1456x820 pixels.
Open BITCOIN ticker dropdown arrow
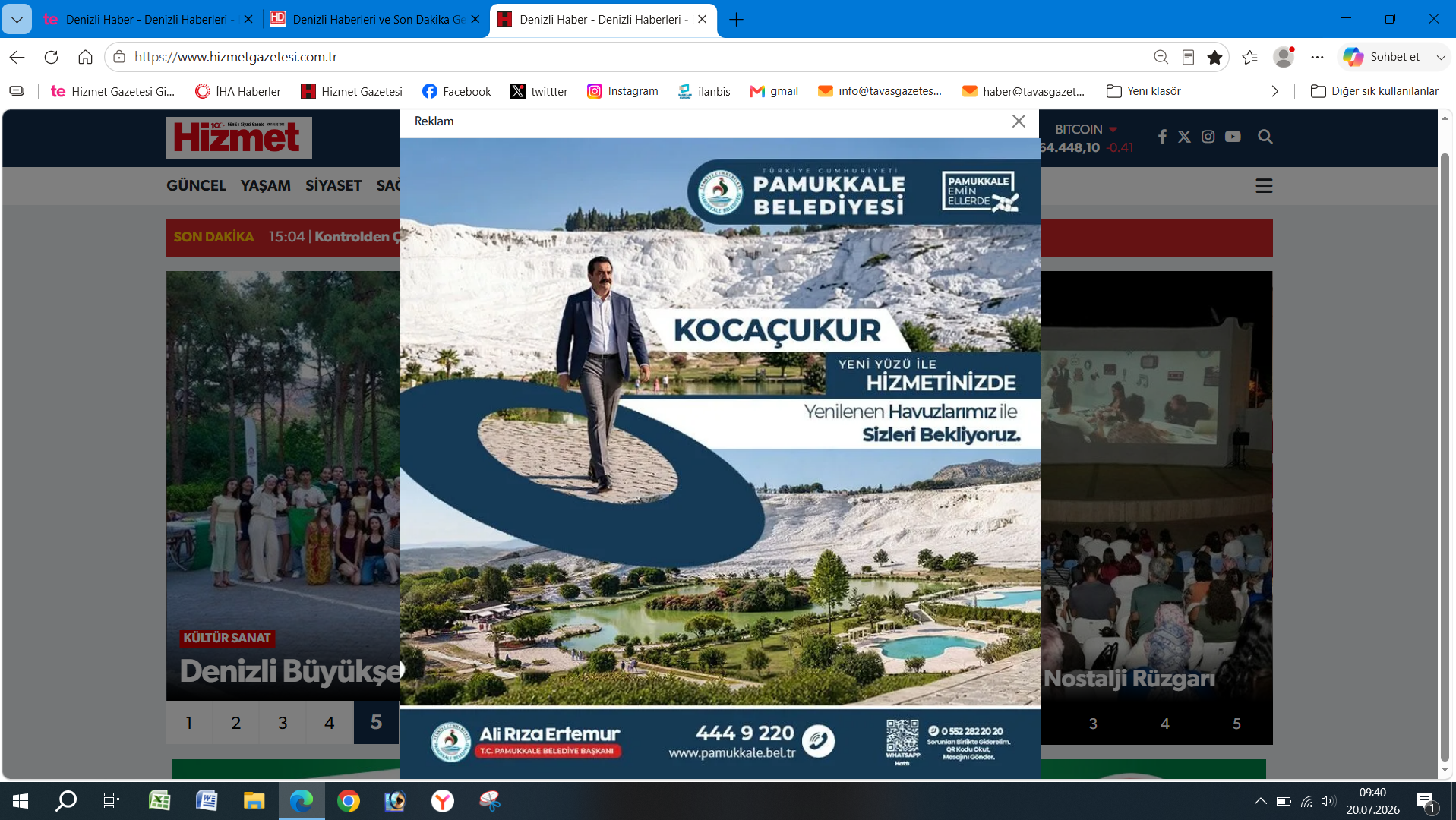(1113, 130)
